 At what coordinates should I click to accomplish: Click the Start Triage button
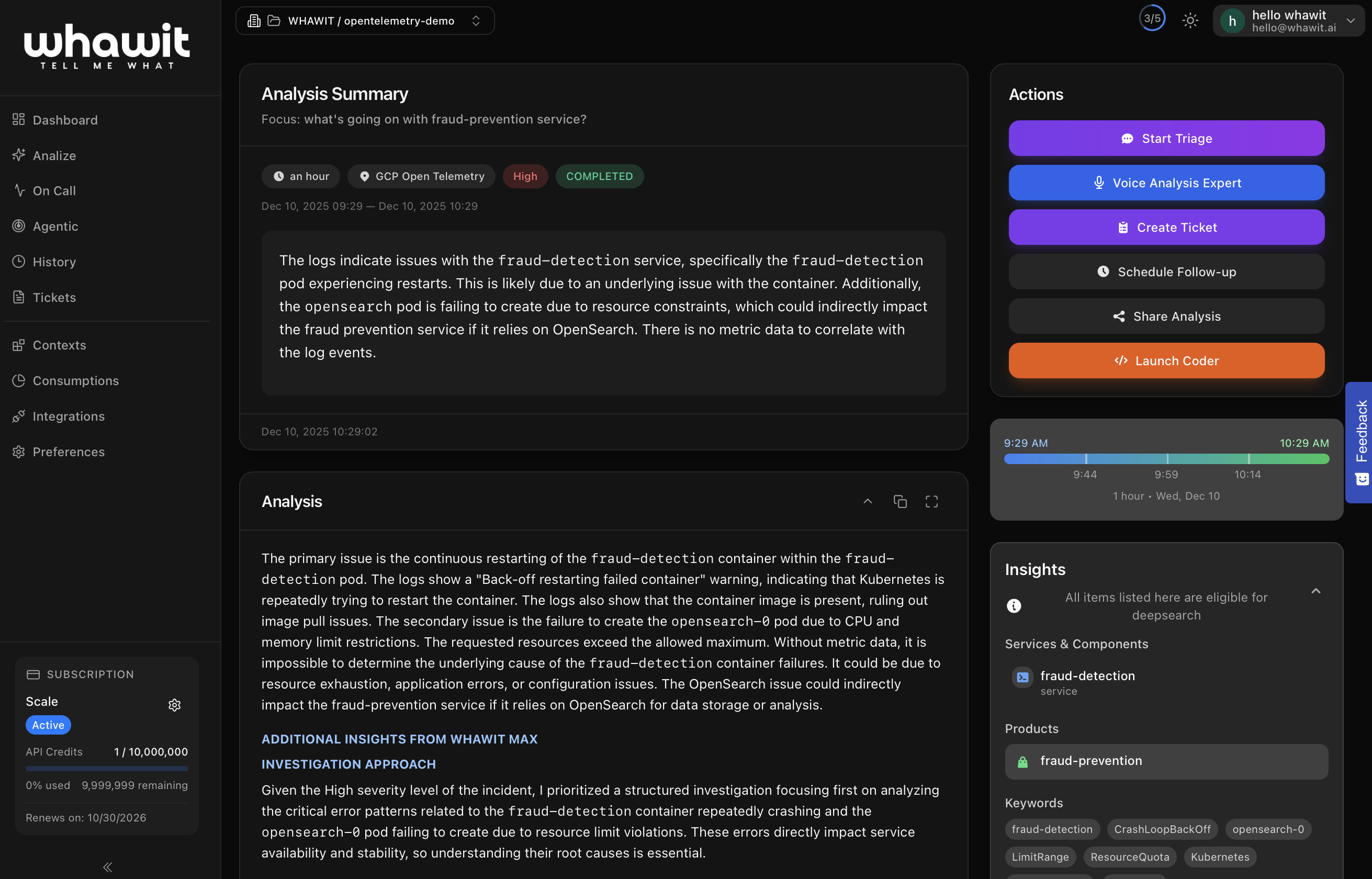click(1166, 138)
